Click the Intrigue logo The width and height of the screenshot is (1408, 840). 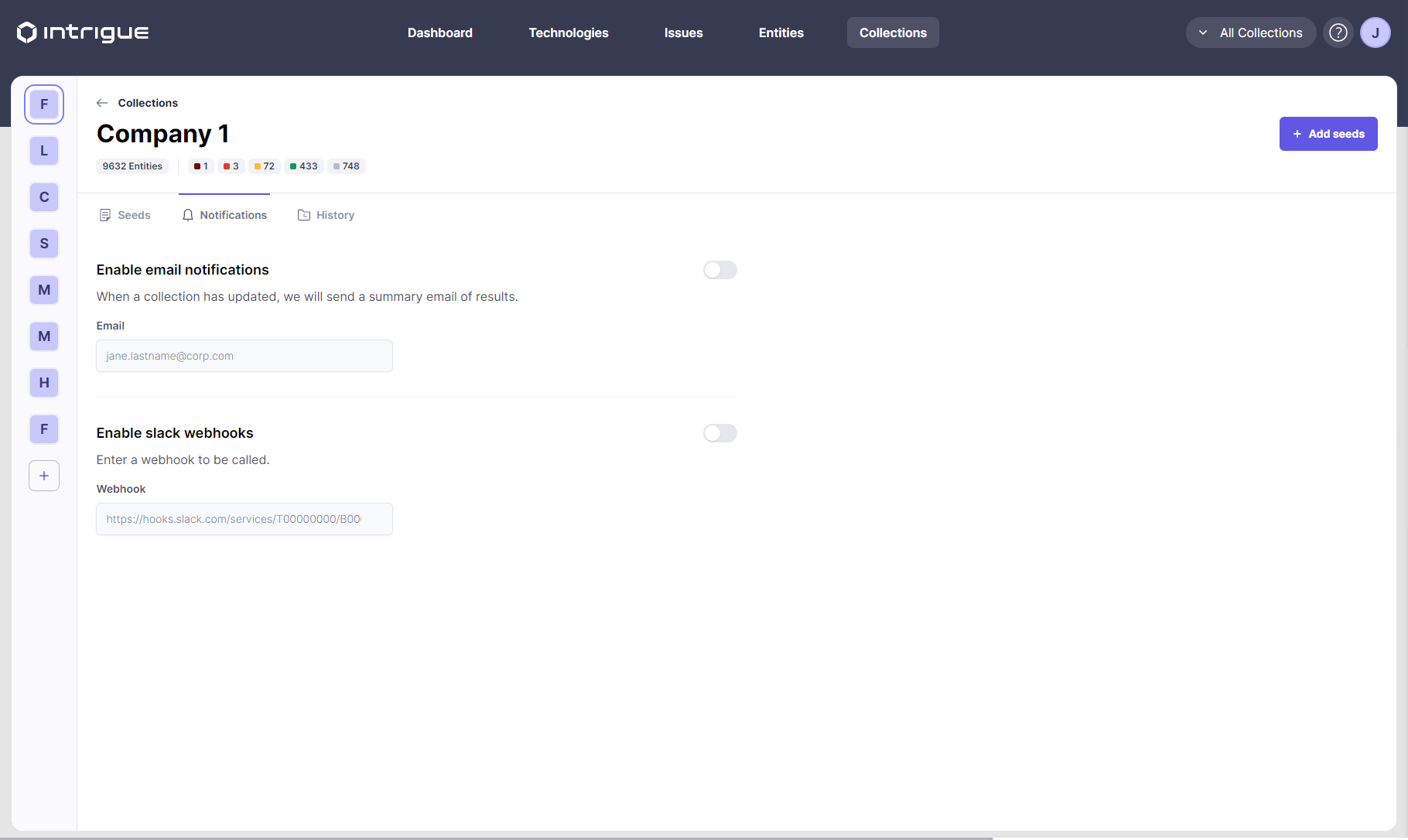click(x=83, y=32)
